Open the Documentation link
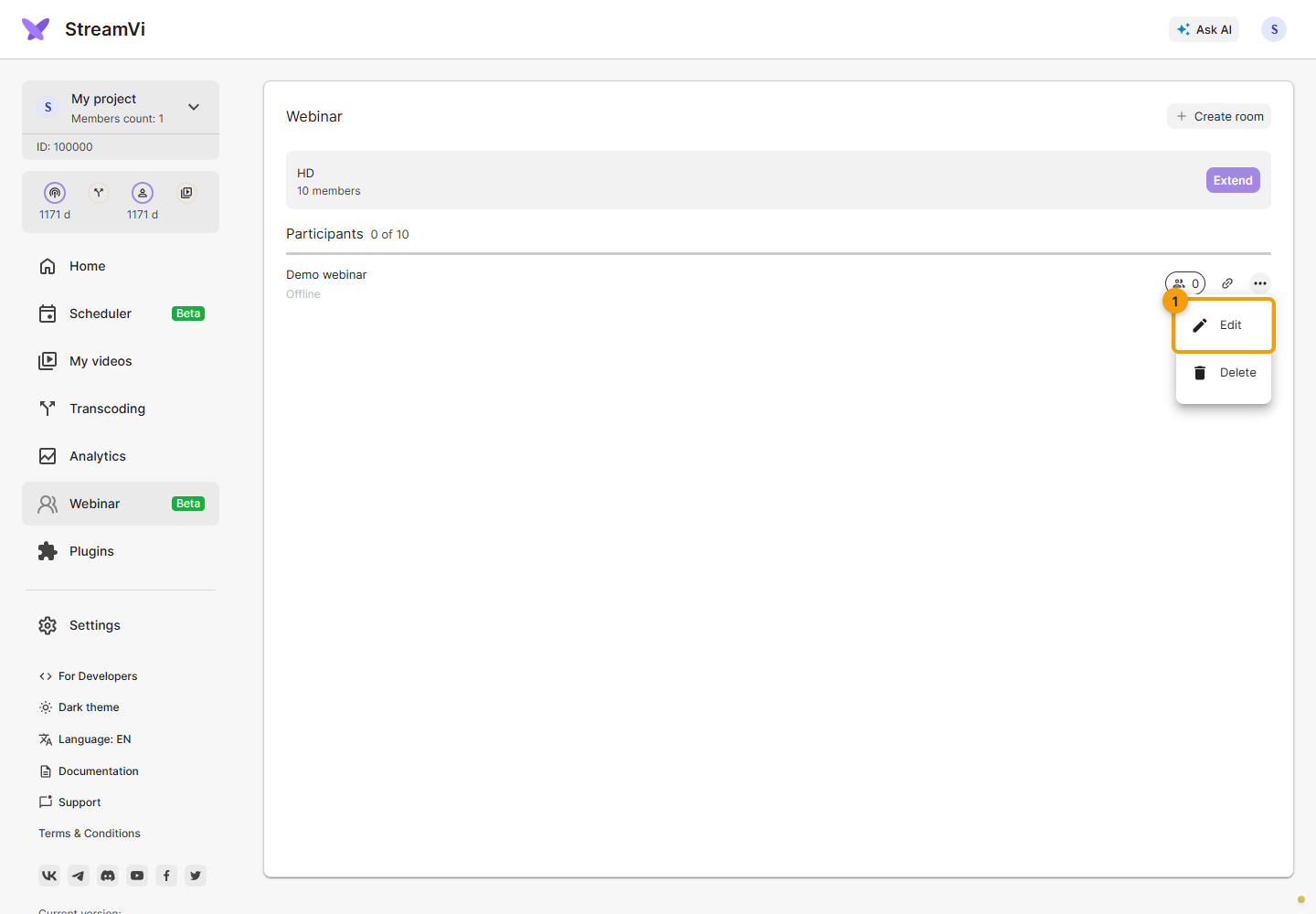 pyautogui.click(x=89, y=771)
